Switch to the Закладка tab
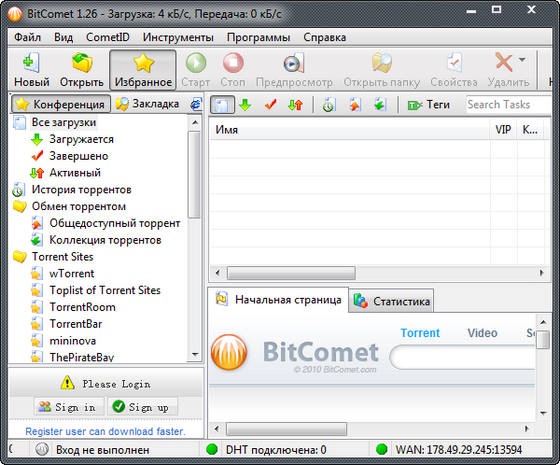The height and width of the screenshot is (465, 560). click(147, 104)
